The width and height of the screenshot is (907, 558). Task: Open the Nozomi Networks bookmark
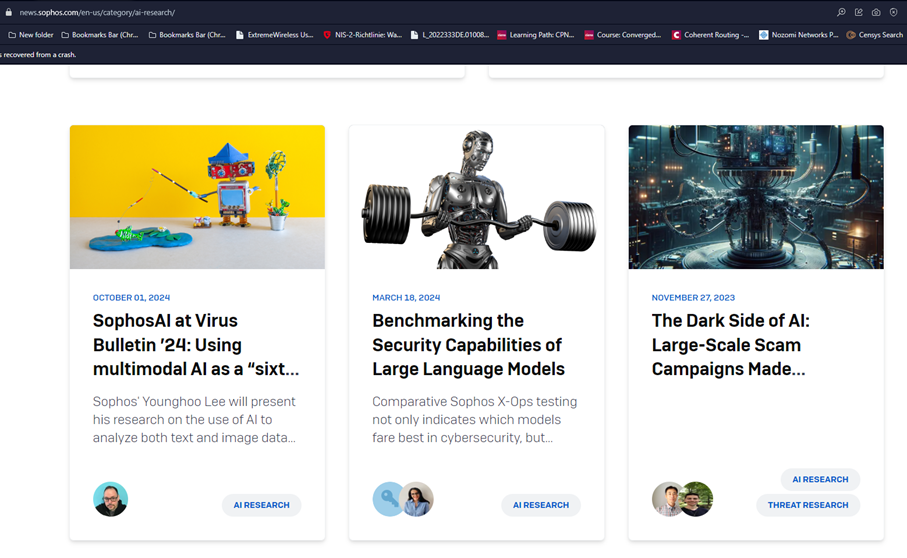coord(798,35)
